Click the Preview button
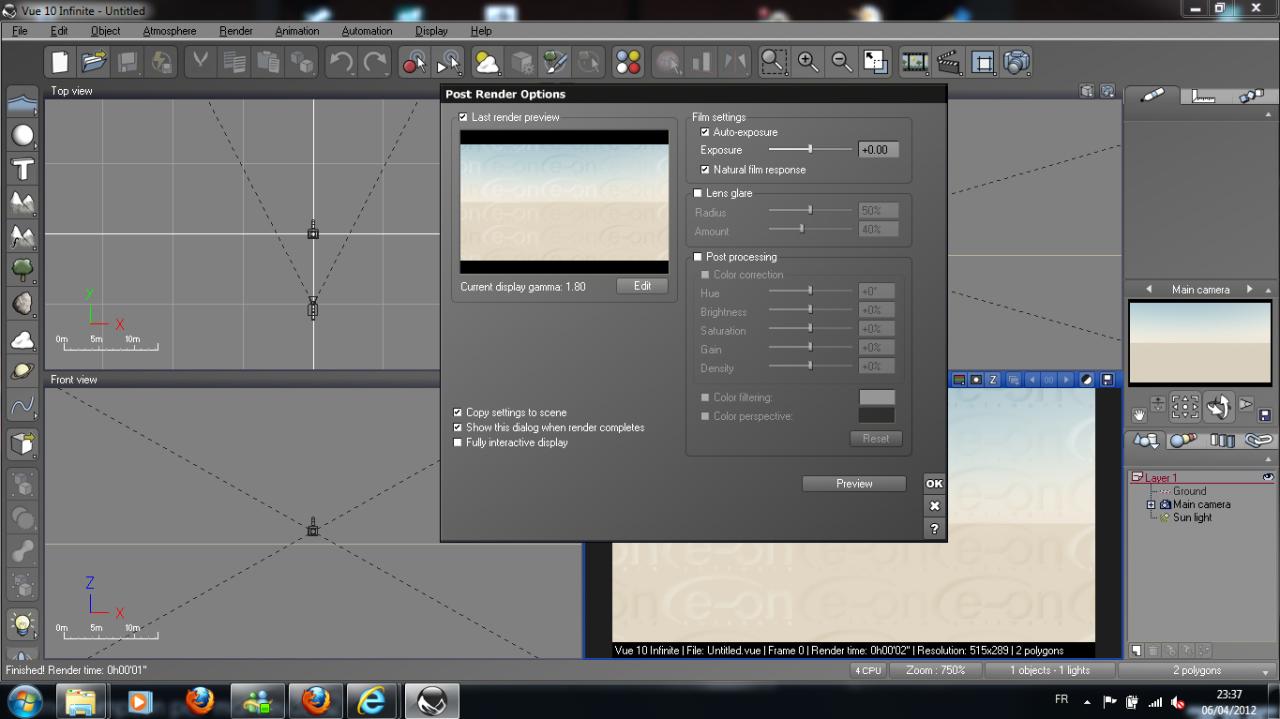Viewport: 1280px width, 719px height. tap(854, 483)
